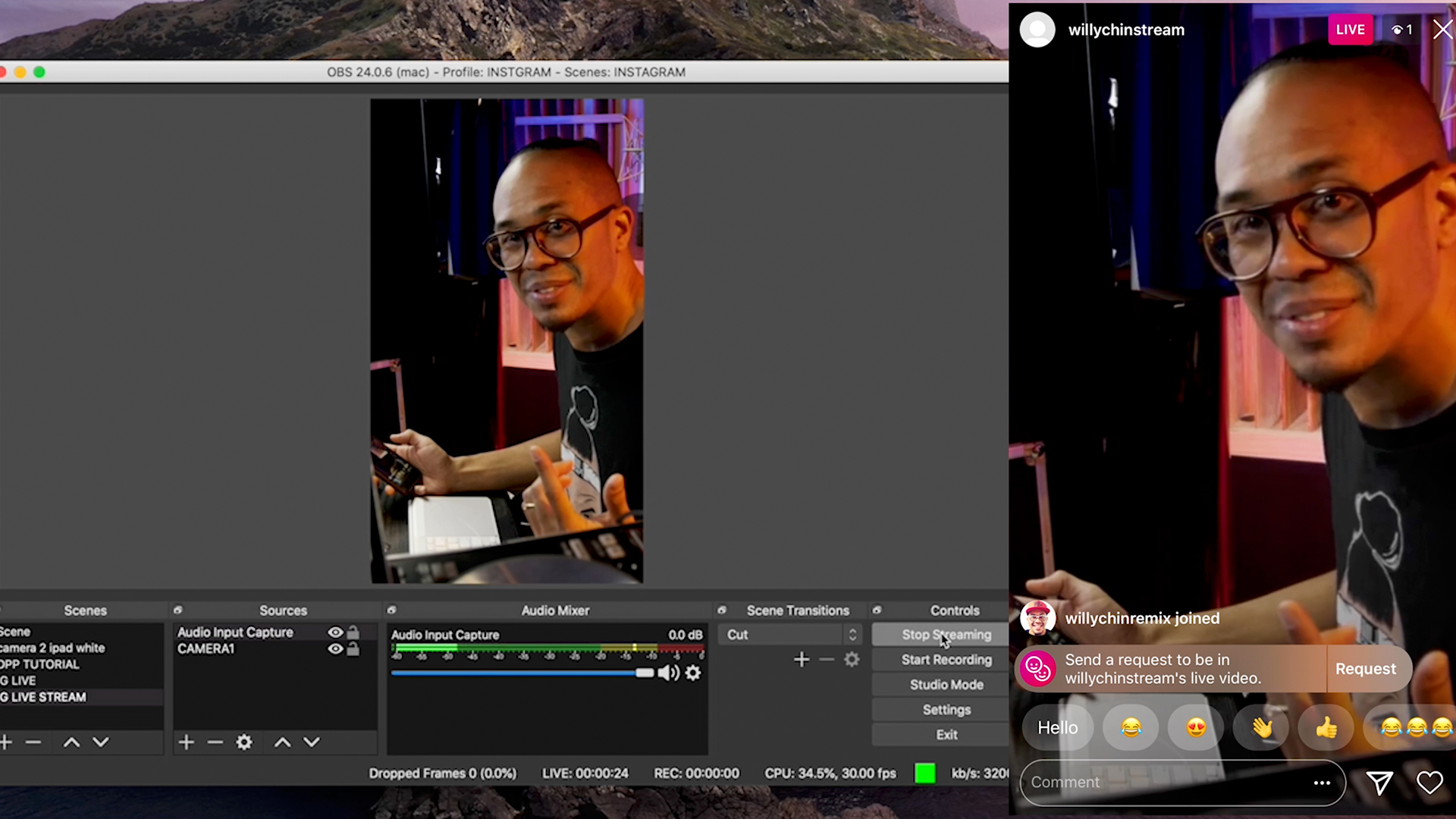Select the top 'Scene' entry in Scenes list
The width and height of the screenshot is (1456, 819).
coord(81,632)
